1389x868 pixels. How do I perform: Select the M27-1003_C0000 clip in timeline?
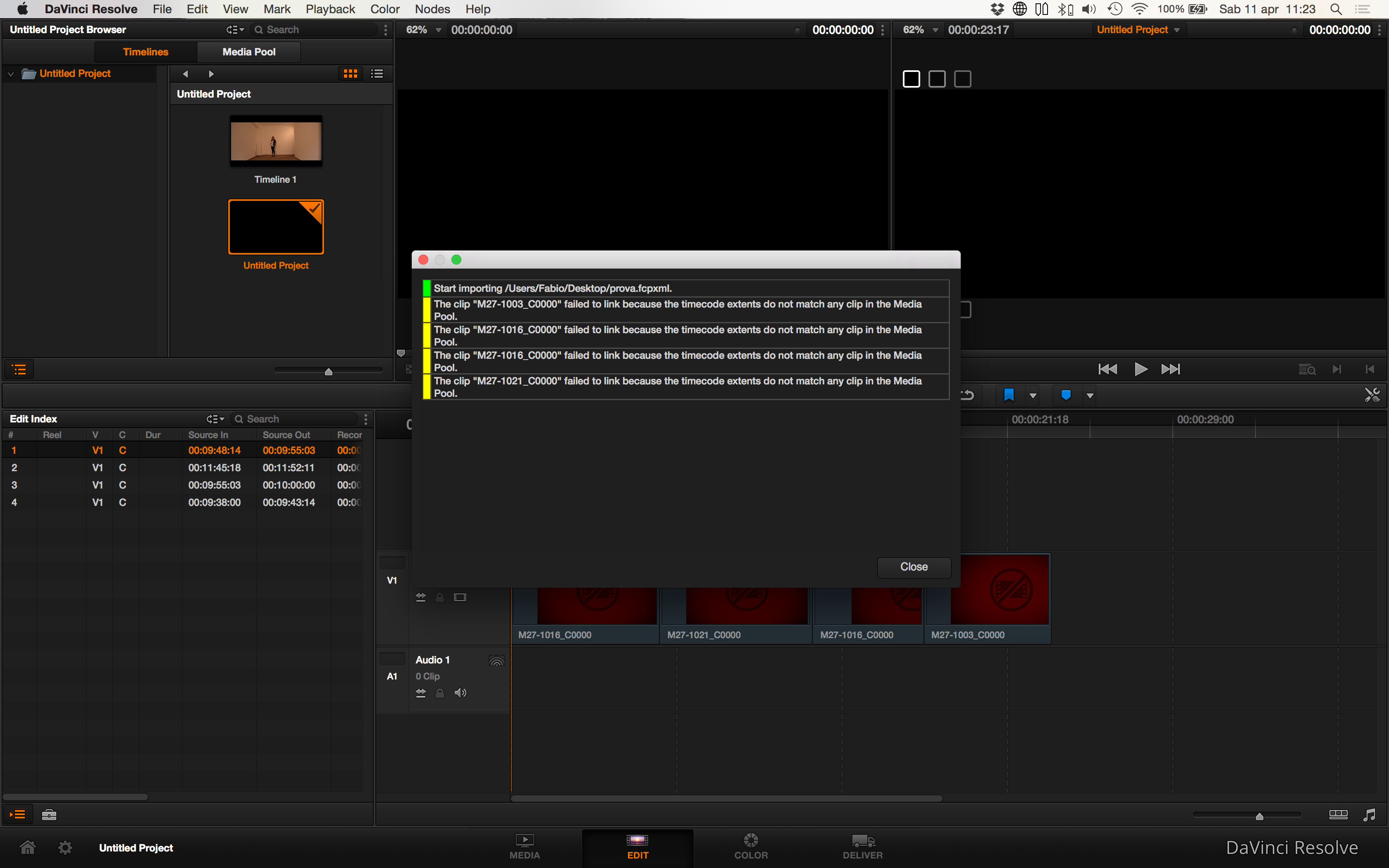pyautogui.click(x=988, y=599)
